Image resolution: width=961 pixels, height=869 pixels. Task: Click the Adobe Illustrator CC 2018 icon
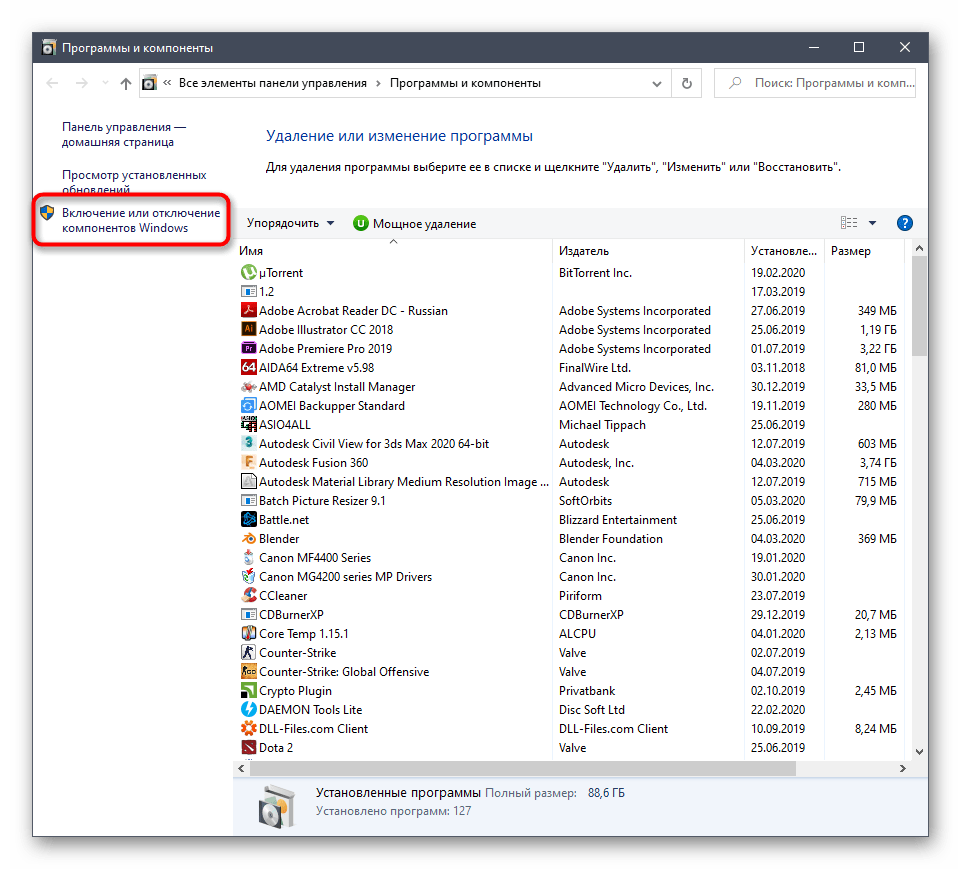tap(249, 329)
